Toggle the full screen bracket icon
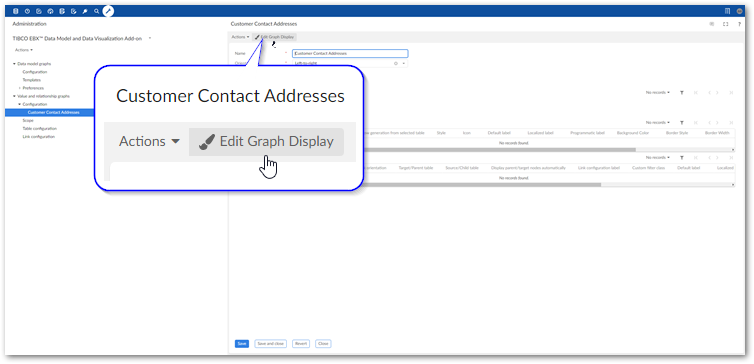The height and width of the screenshot is (364, 754). (726, 24)
